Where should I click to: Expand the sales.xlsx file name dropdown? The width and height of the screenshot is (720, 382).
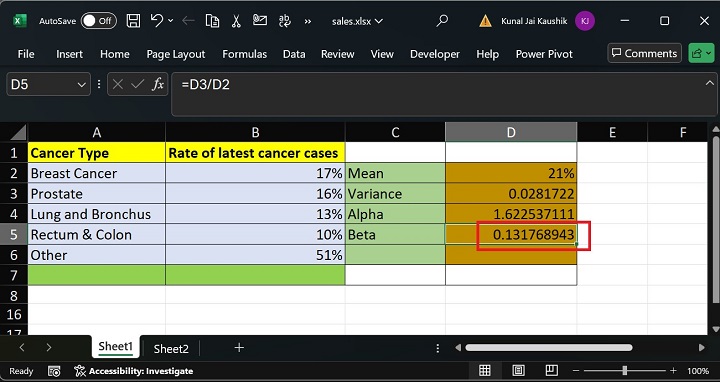coord(379,21)
